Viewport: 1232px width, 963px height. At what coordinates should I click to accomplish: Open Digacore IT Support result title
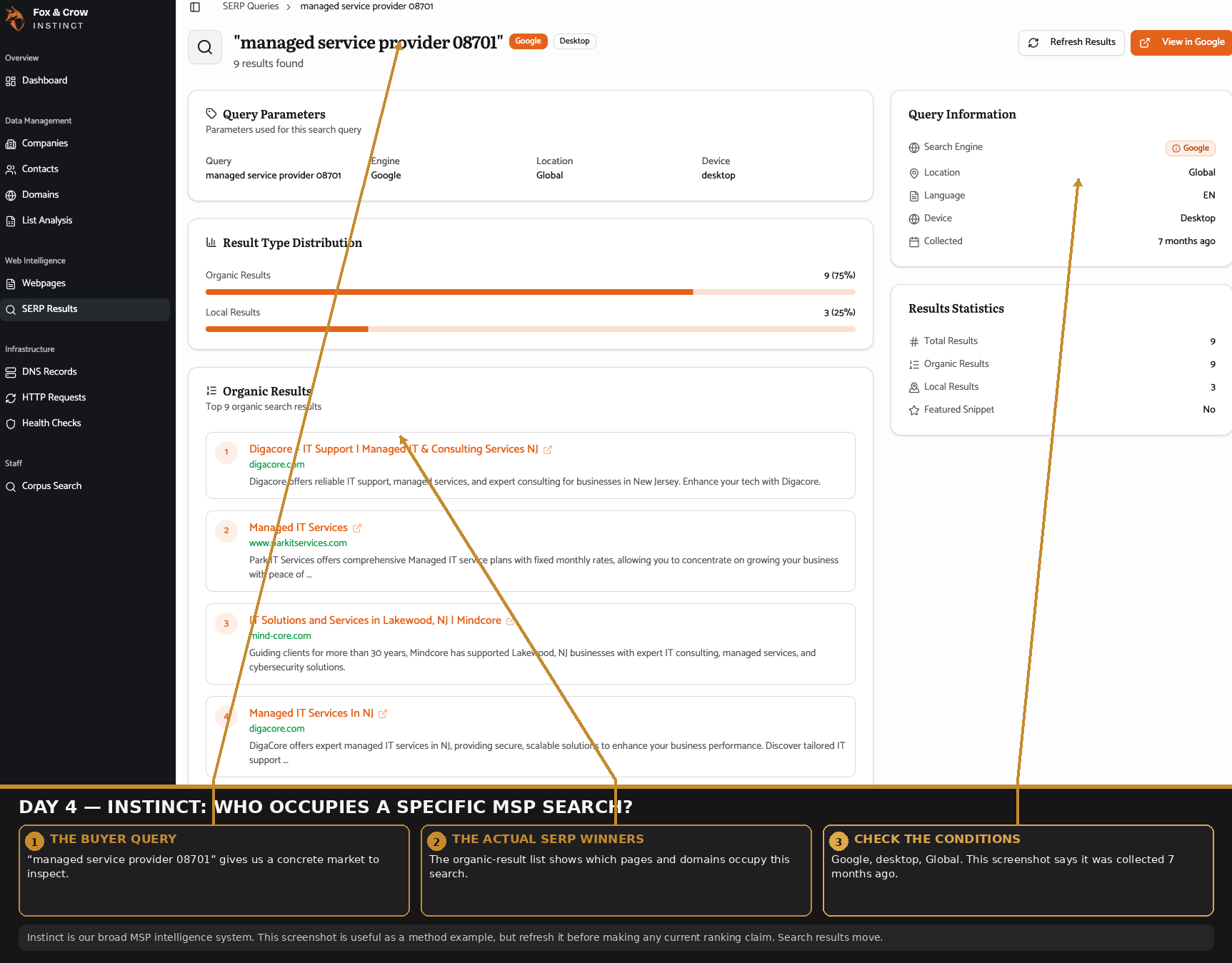tap(394, 449)
